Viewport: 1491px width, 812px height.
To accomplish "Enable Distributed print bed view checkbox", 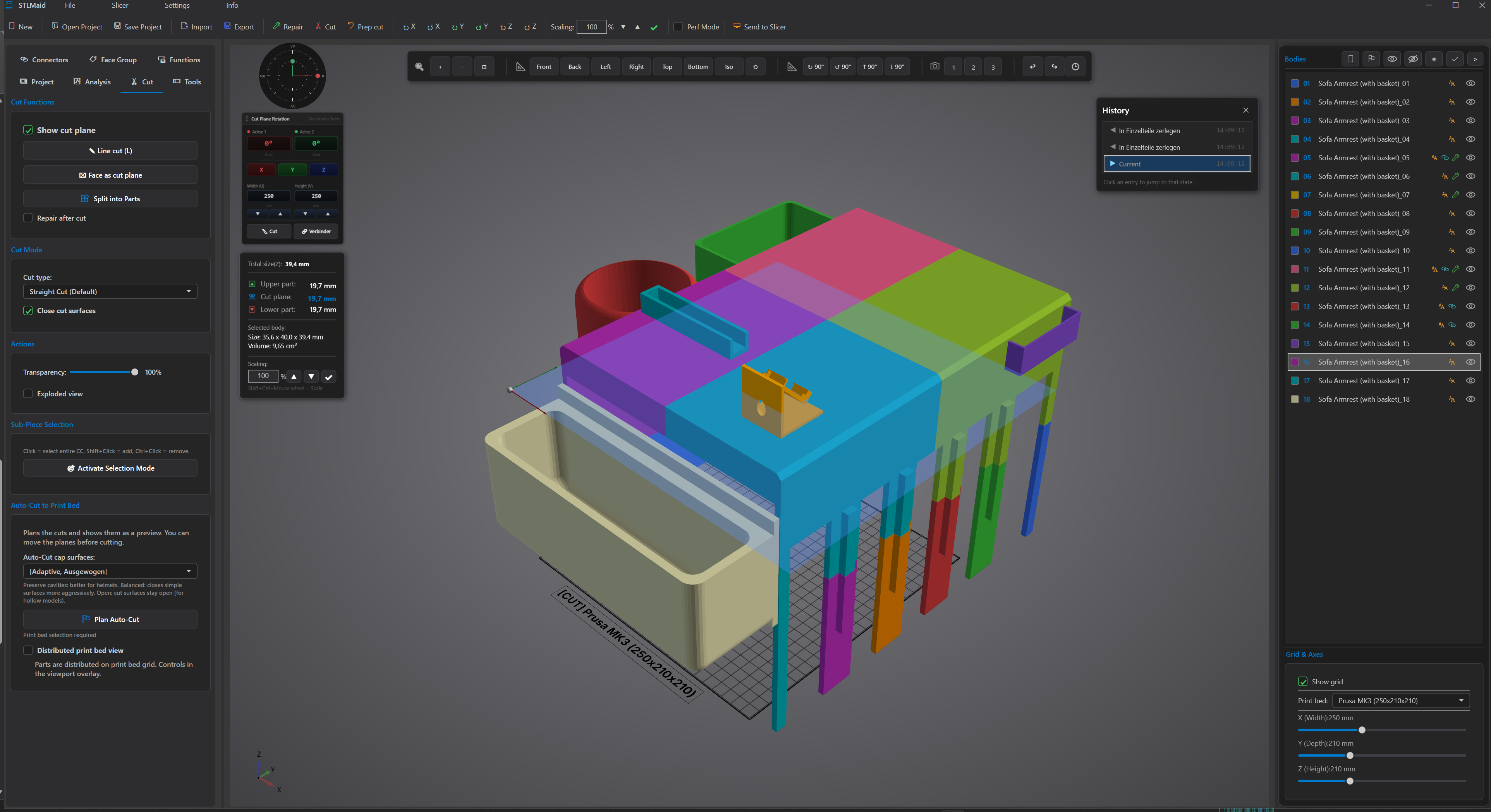I will coord(28,650).
